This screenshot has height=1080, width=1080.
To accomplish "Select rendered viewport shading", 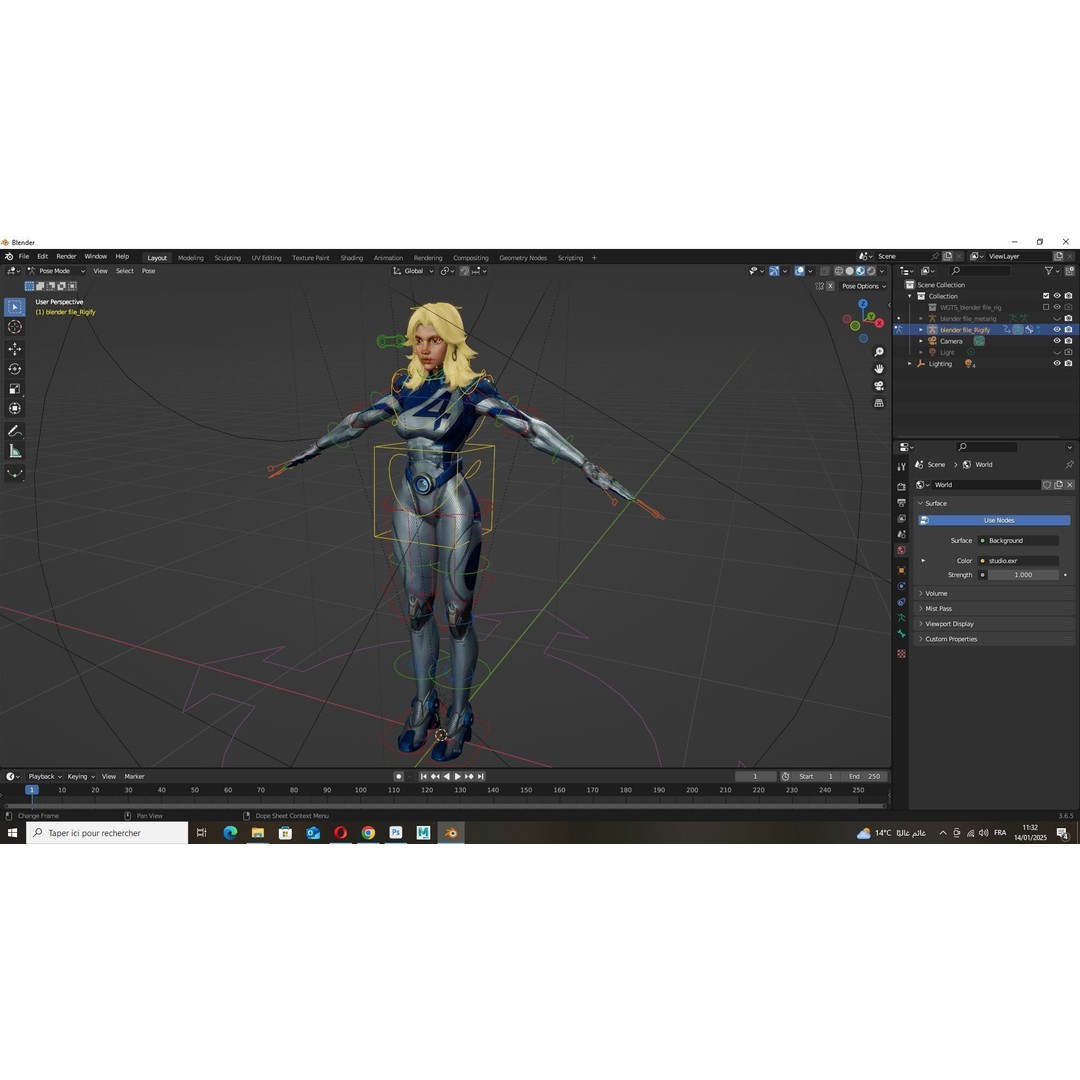I will tap(871, 271).
